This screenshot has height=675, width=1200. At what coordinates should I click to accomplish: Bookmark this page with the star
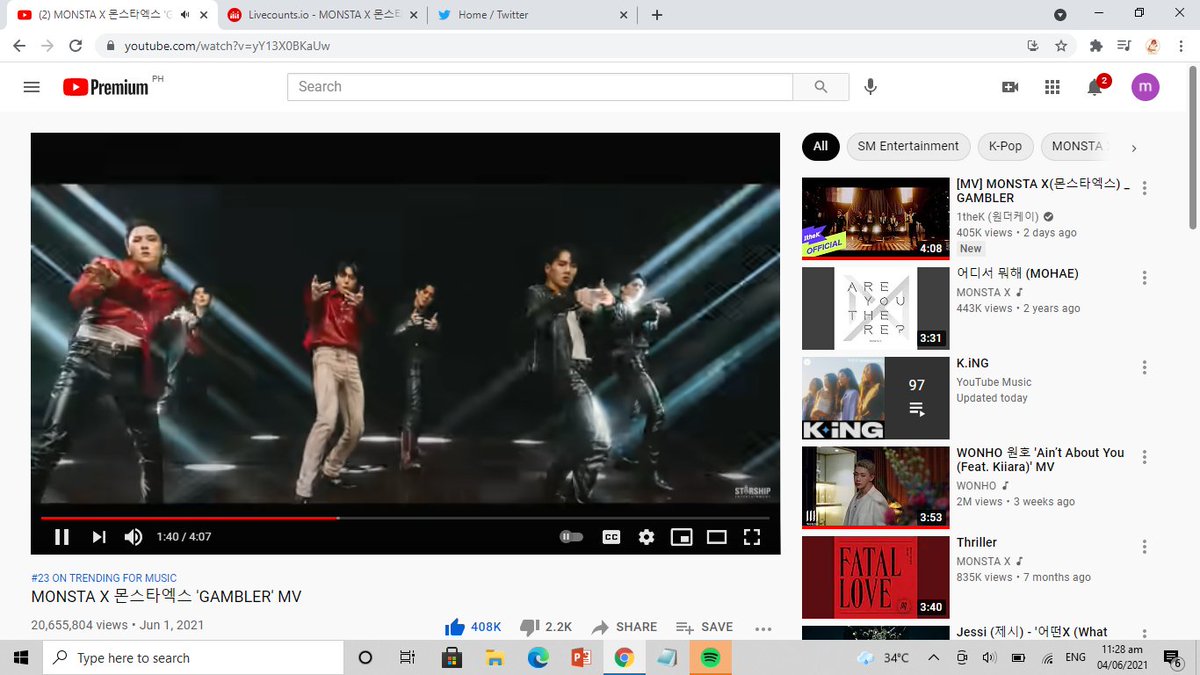pyautogui.click(x=1061, y=46)
